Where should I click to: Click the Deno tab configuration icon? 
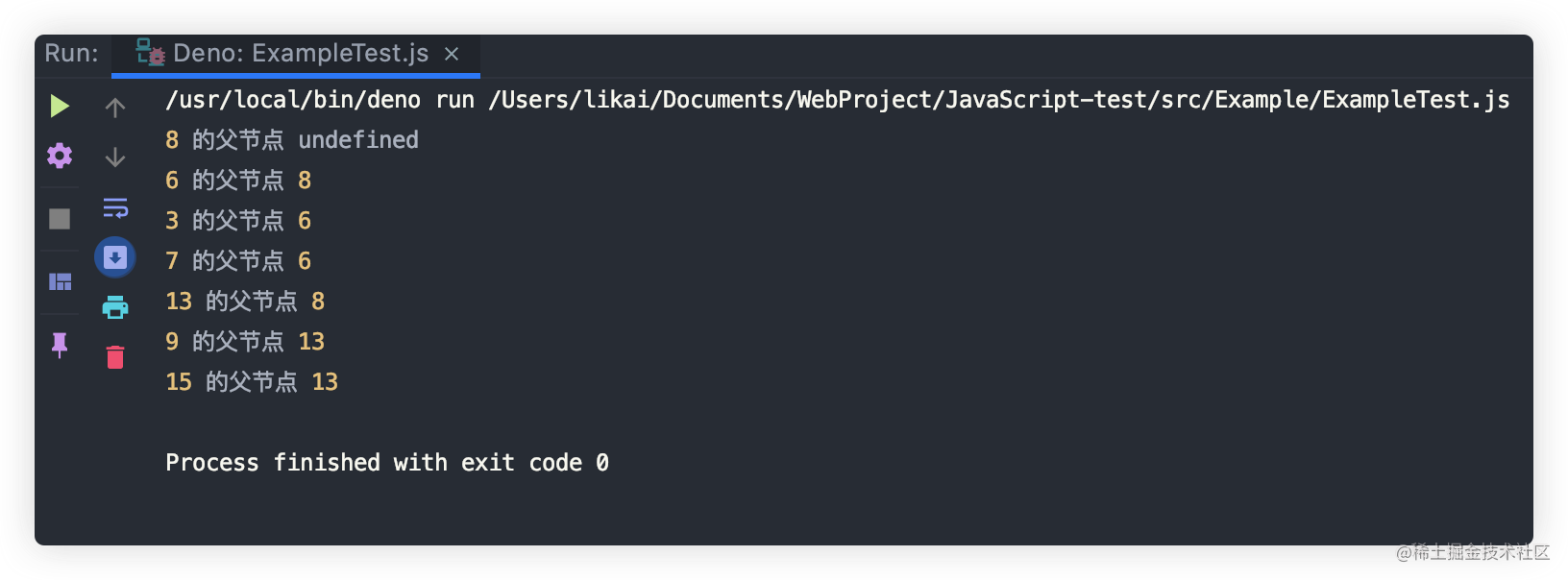[x=150, y=52]
